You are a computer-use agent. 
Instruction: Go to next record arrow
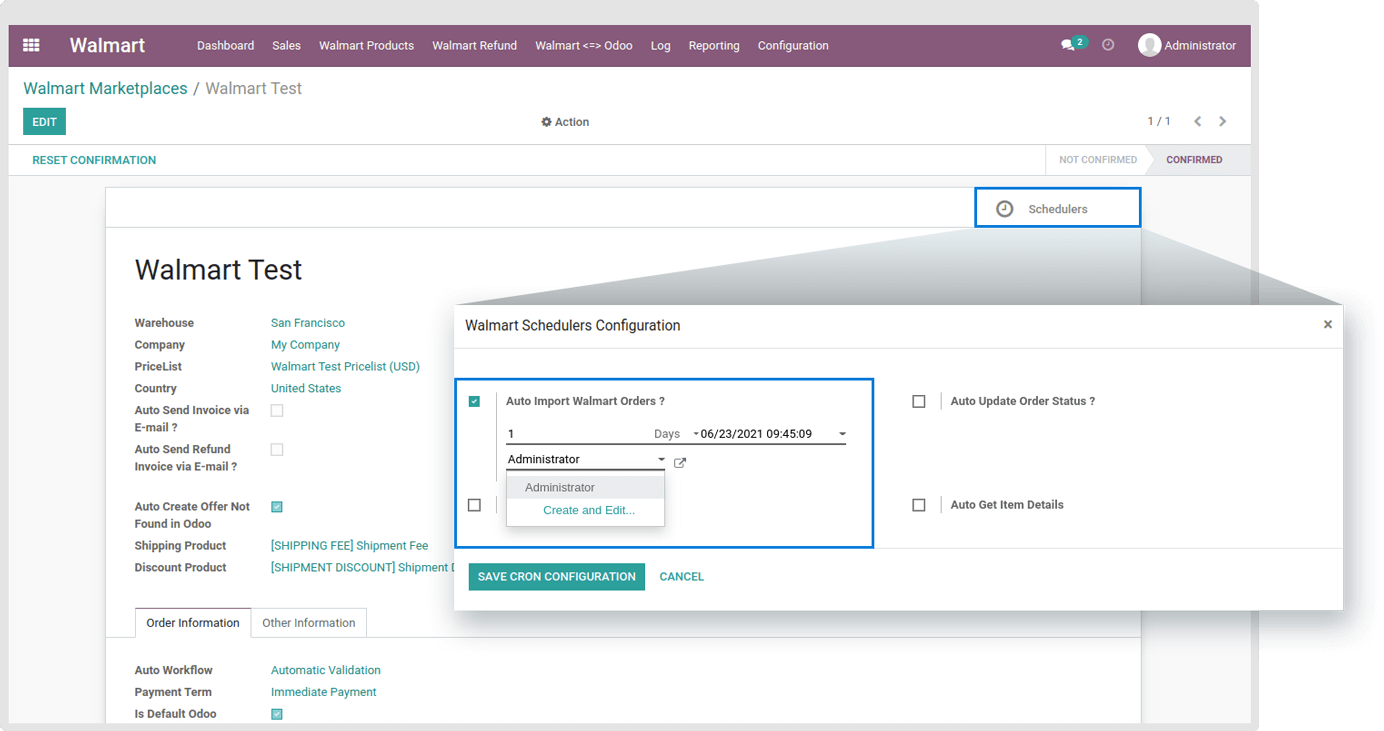pyautogui.click(x=1222, y=121)
